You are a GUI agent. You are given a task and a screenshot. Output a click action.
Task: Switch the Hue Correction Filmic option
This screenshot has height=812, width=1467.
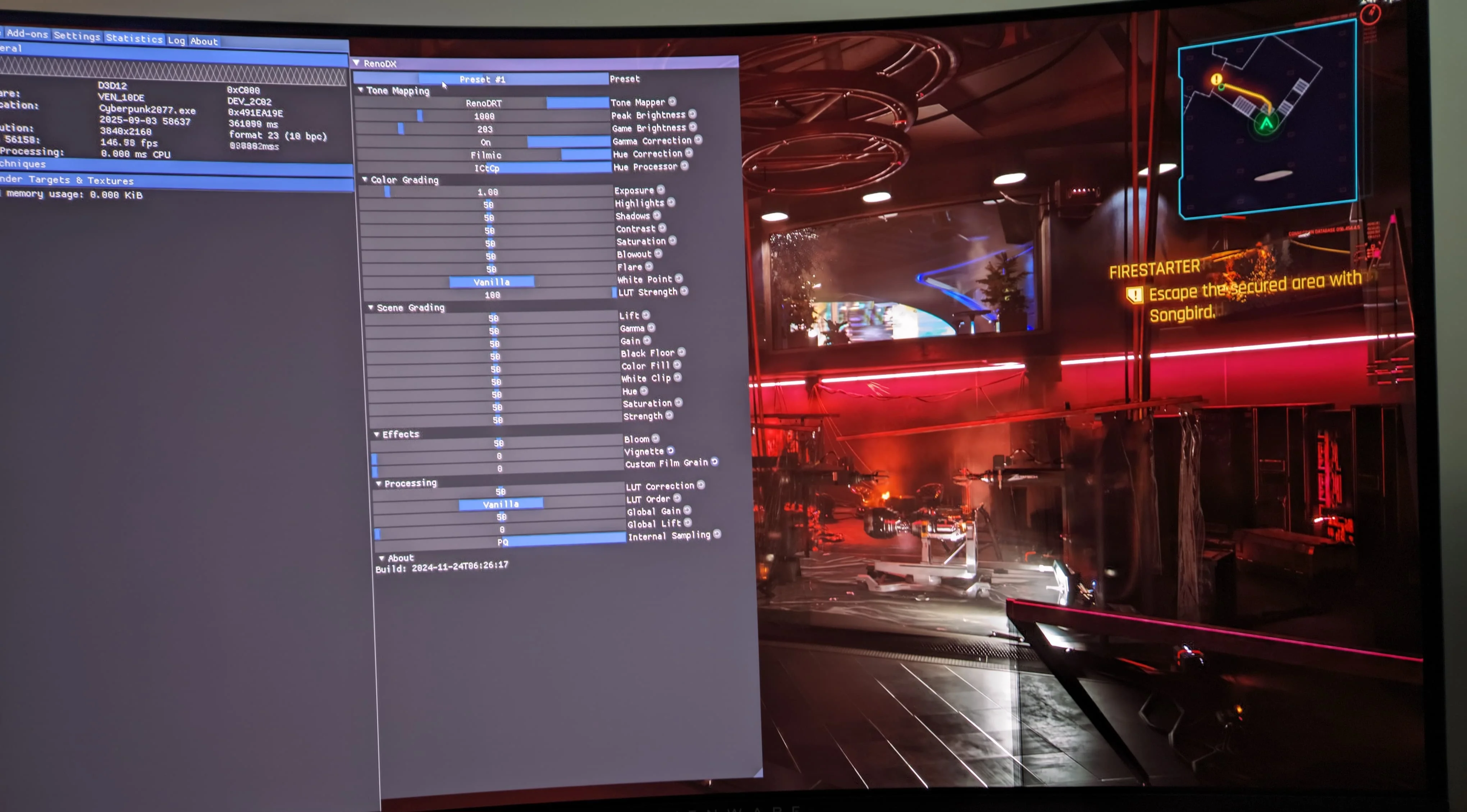[484, 155]
